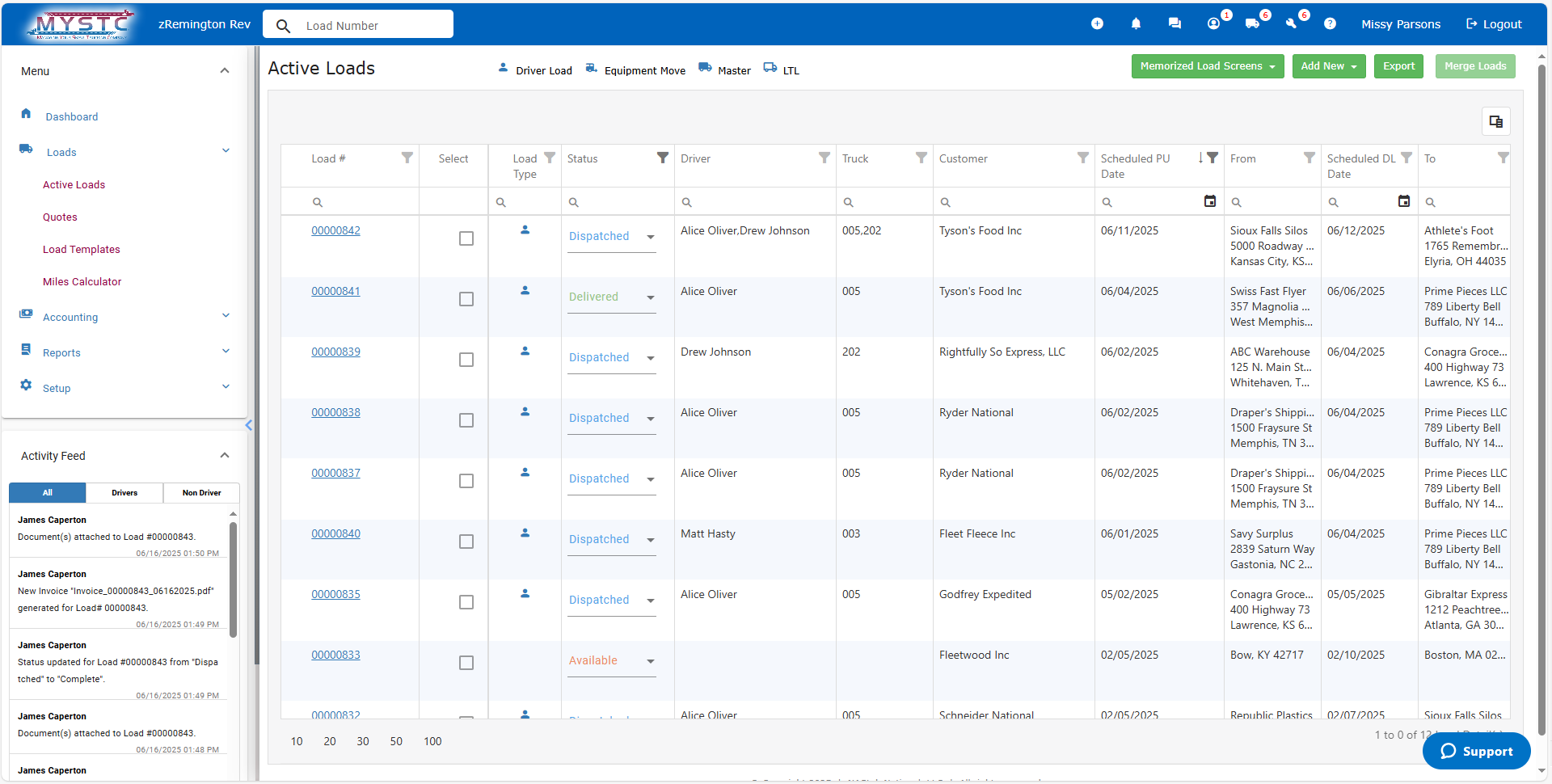1552x784 pixels.
Task: Click the help question mark icon
Action: point(1330,24)
